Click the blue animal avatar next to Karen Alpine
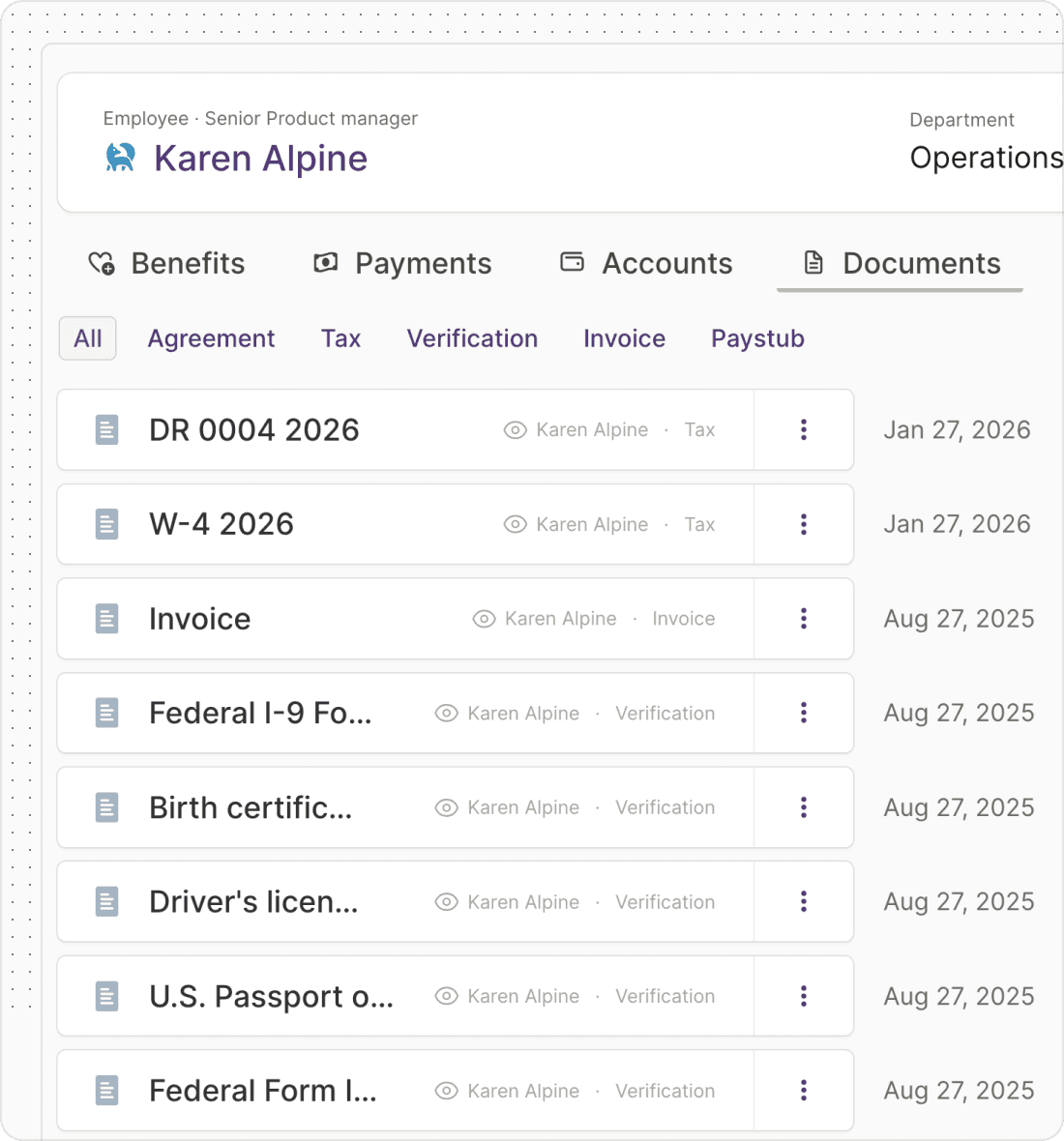The image size is (1064, 1141). coord(120,158)
